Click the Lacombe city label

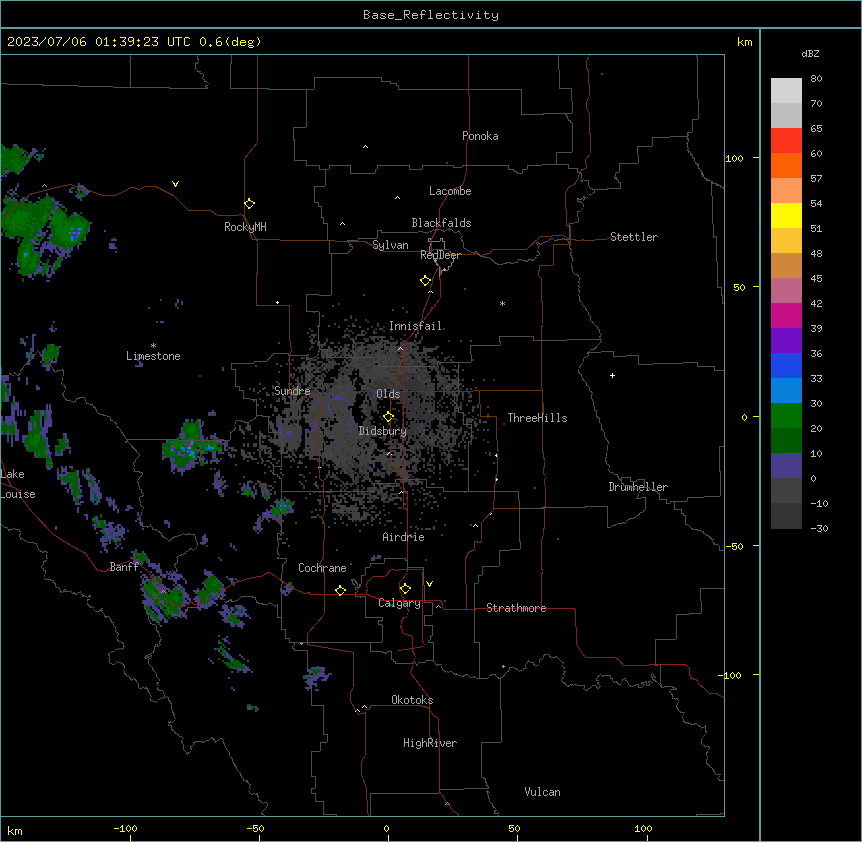click(450, 191)
